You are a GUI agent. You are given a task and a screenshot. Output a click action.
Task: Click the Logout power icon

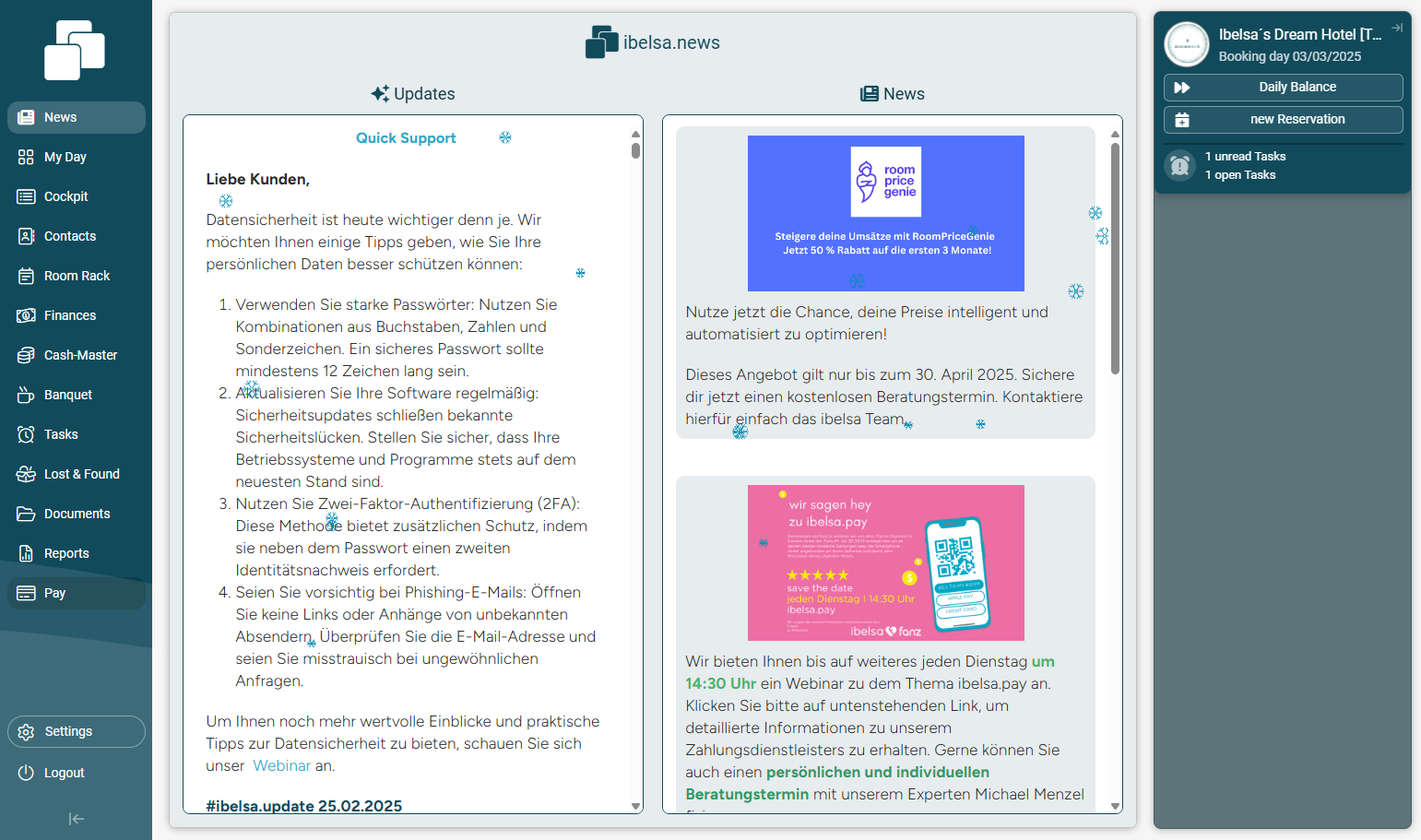coord(26,773)
